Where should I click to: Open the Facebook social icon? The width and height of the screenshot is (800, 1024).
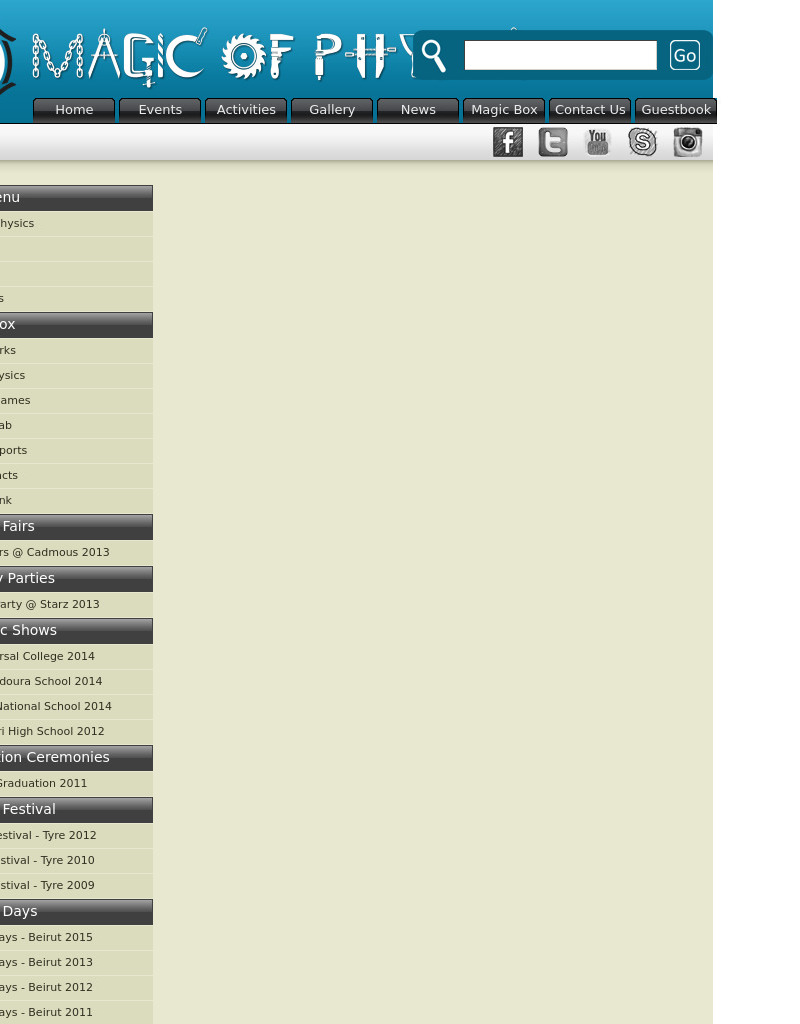(508, 143)
